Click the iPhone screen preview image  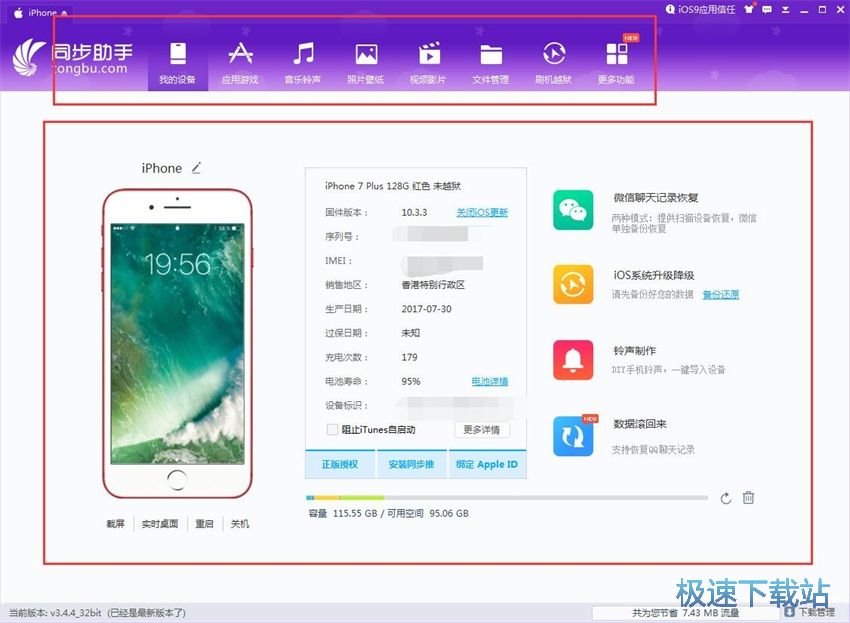pos(178,344)
